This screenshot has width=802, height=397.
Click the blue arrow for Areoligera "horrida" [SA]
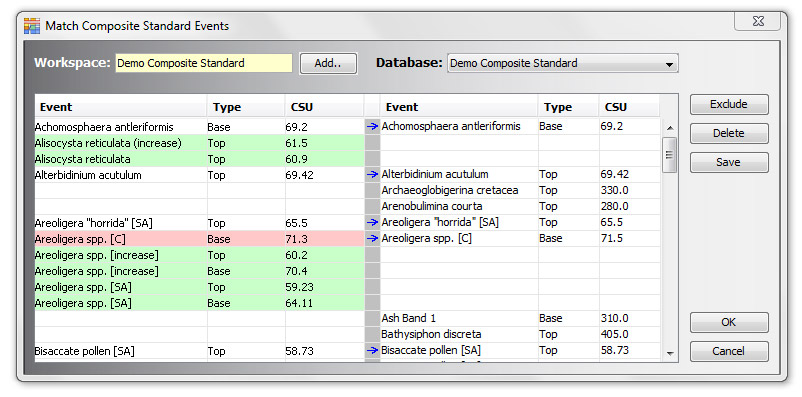[x=372, y=223]
